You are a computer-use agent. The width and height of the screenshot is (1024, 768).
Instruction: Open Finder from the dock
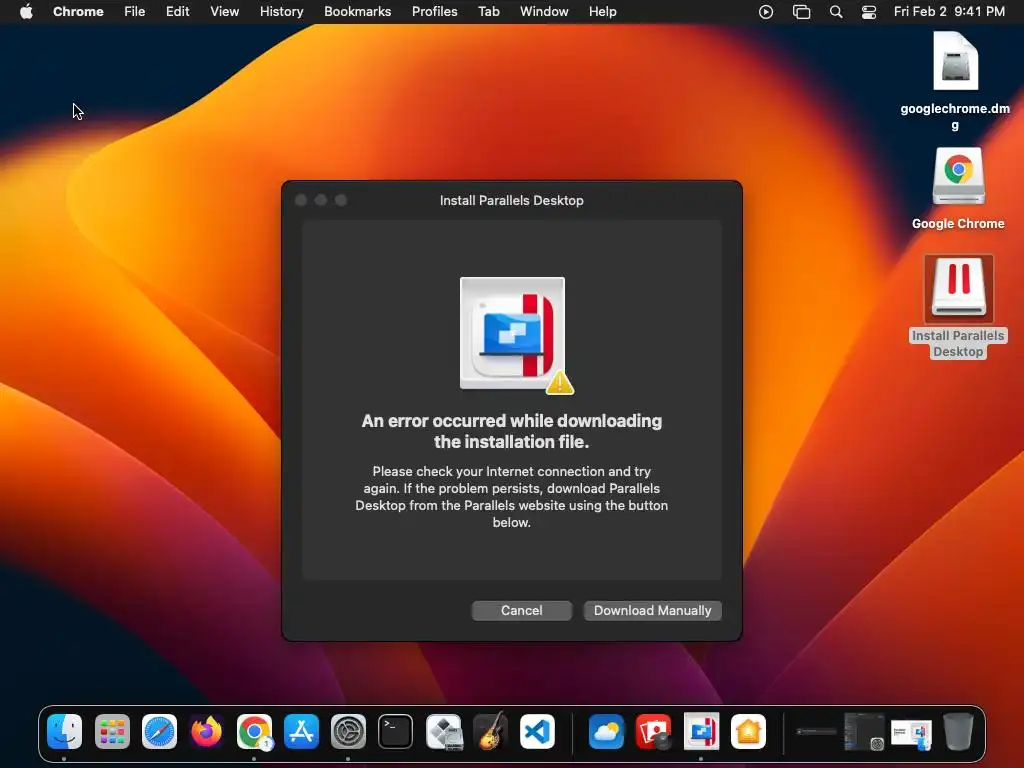[65, 731]
